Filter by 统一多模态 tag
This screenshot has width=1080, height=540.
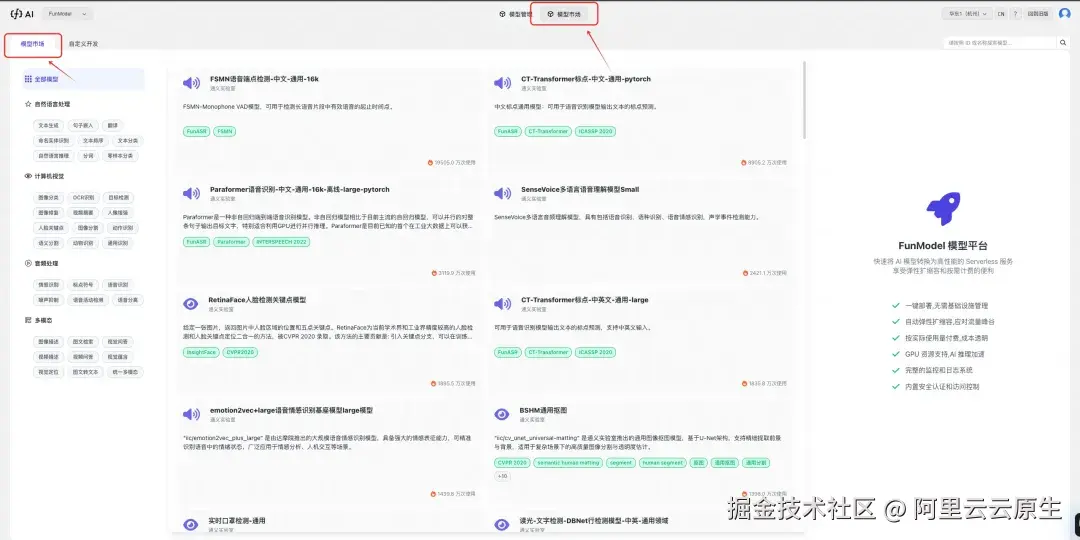[123, 372]
